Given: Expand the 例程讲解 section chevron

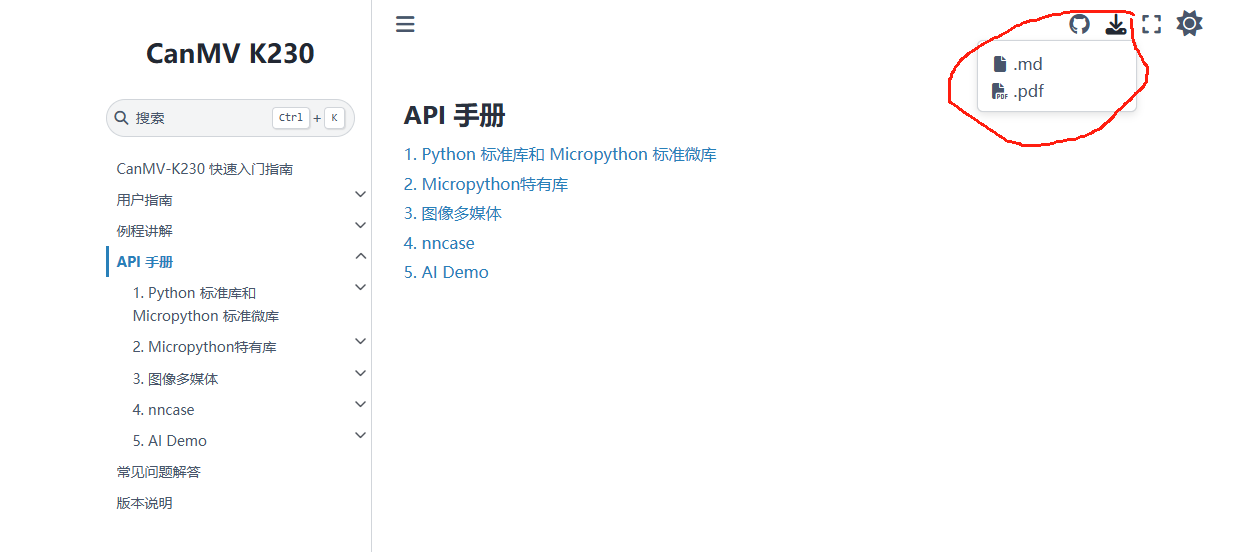Looking at the screenshot, I should (x=360, y=226).
